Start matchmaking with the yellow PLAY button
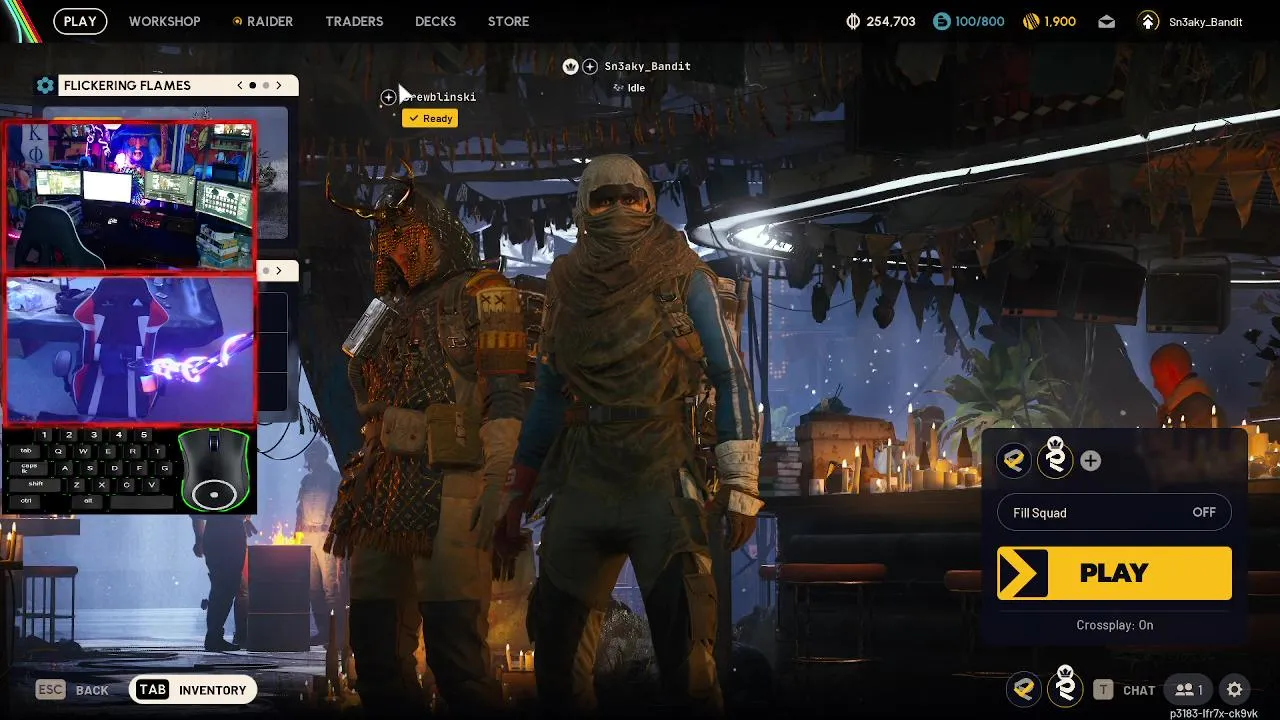 [x=1114, y=573]
